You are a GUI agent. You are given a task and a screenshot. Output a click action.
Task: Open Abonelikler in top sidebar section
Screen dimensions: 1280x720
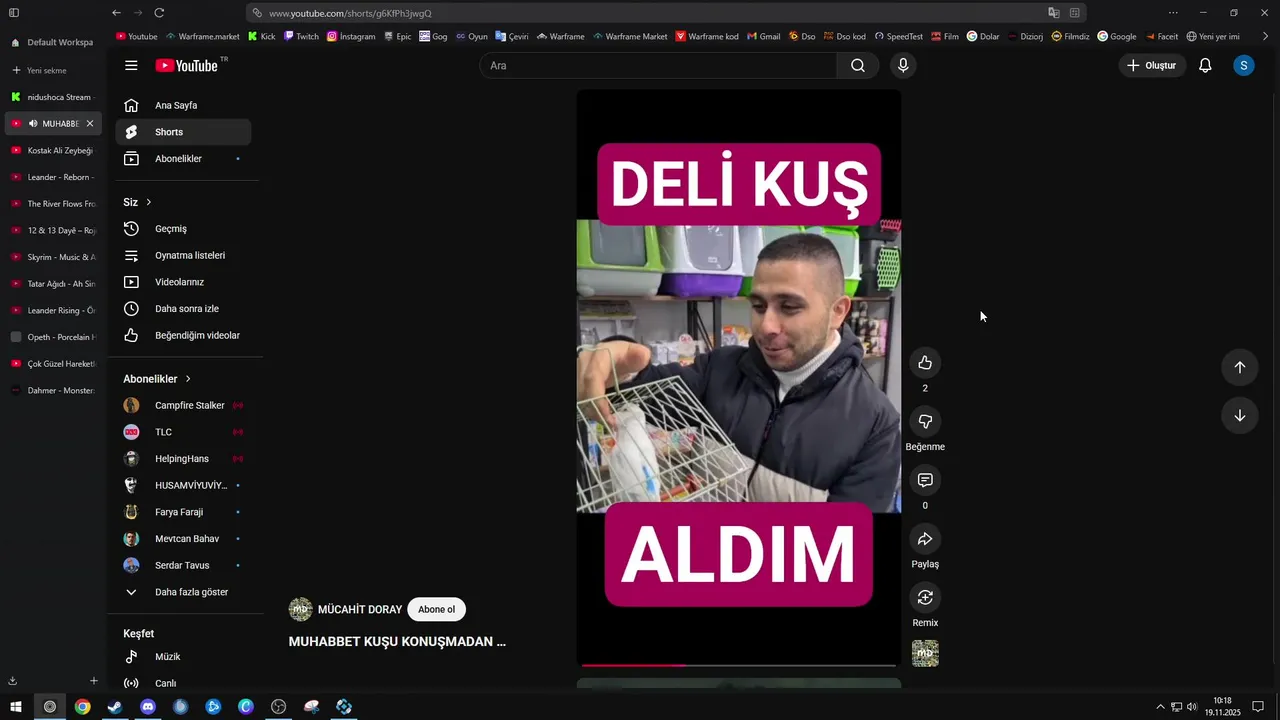pos(183,158)
